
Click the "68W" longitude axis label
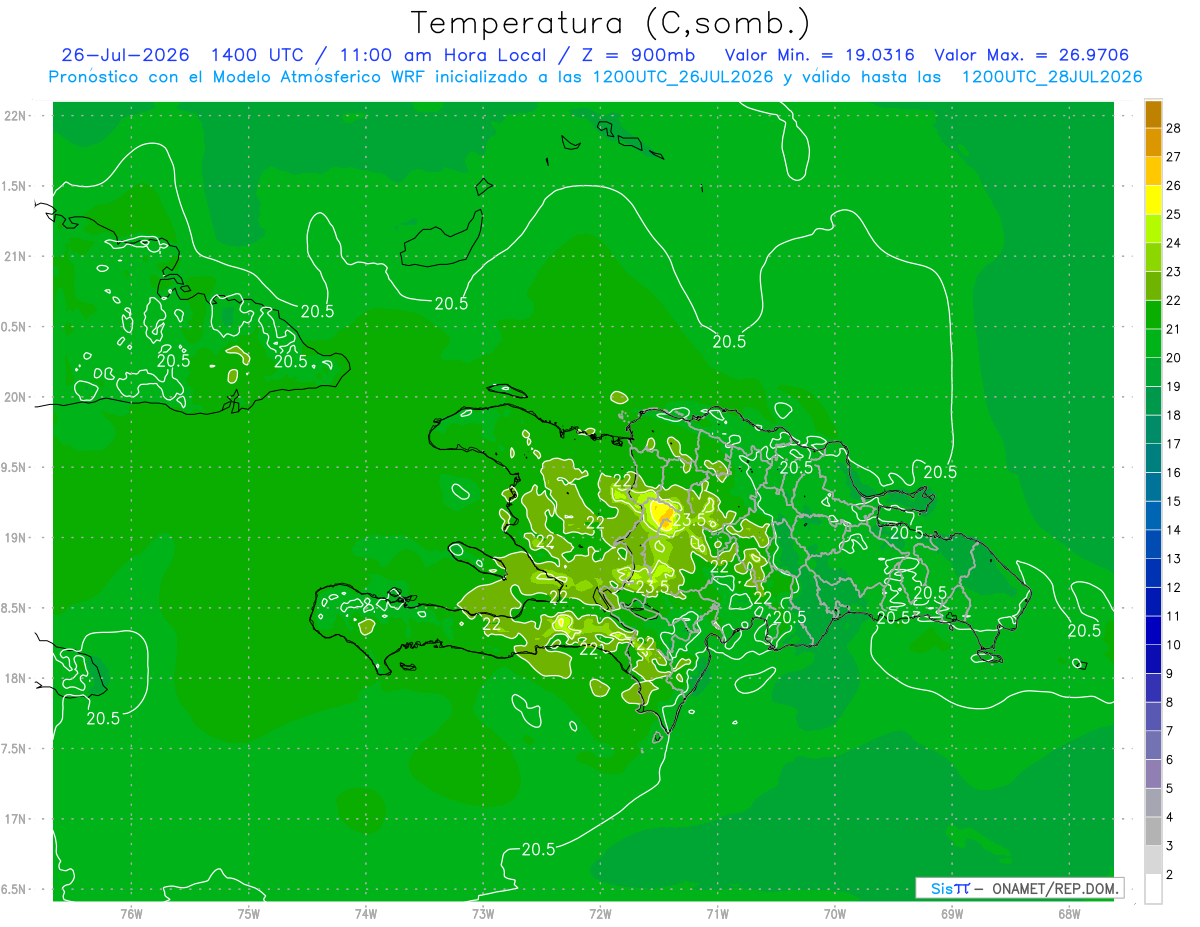click(1069, 914)
